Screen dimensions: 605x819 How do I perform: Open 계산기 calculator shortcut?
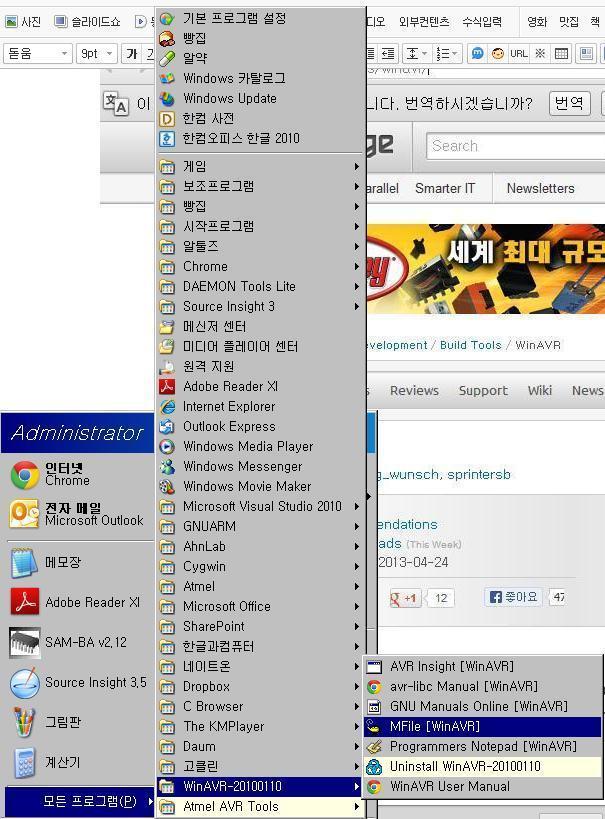click(x=78, y=762)
